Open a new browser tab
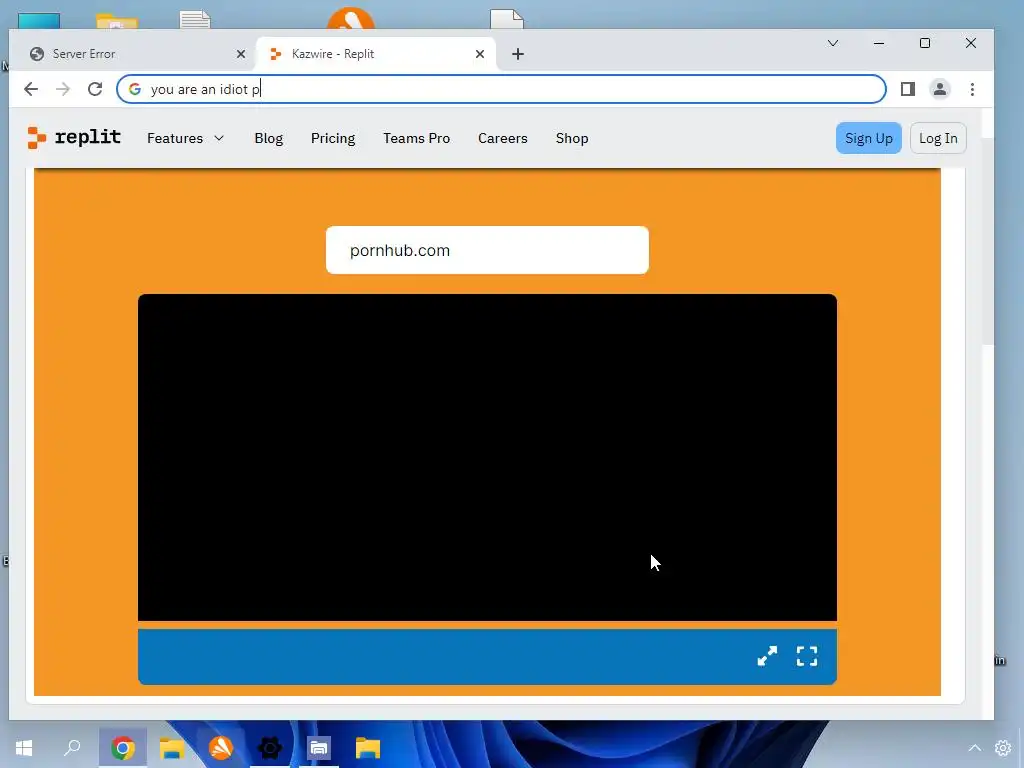 click(518, 54)
